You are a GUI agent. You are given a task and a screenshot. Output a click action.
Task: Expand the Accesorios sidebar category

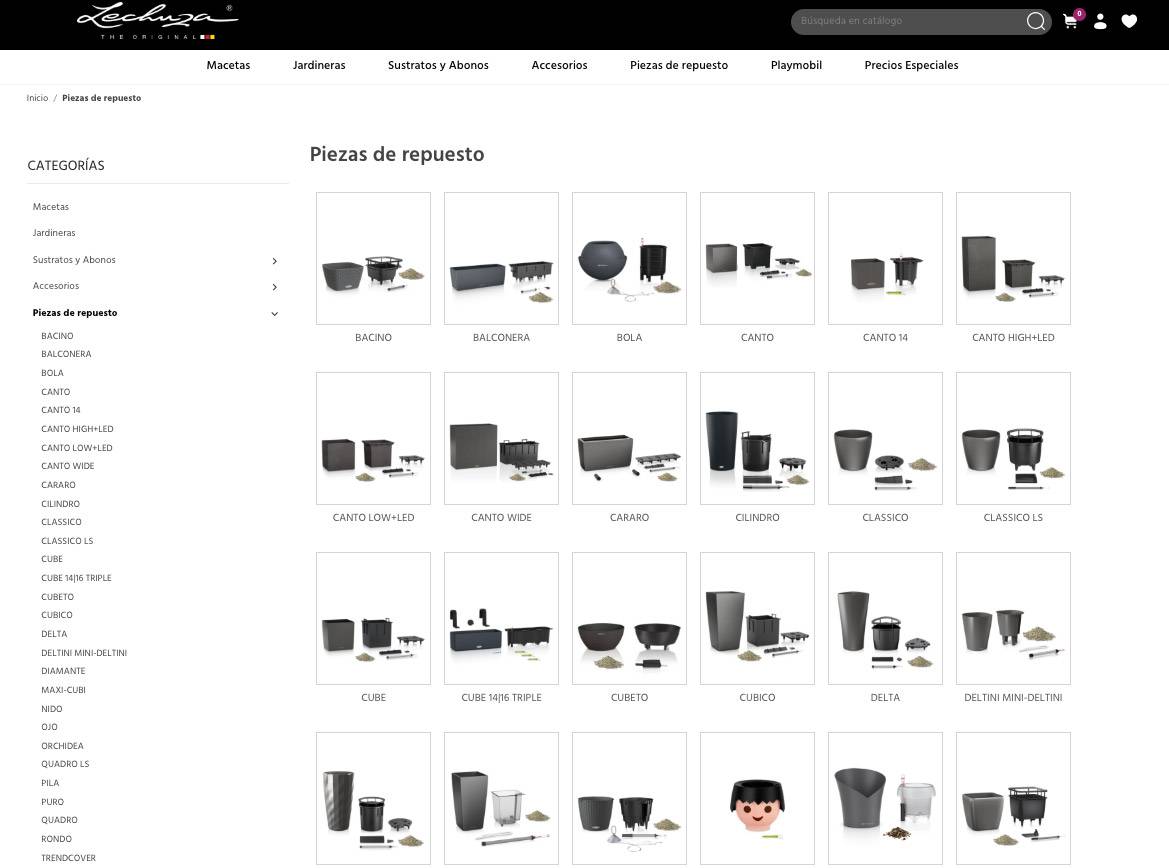tap(275, 287)
